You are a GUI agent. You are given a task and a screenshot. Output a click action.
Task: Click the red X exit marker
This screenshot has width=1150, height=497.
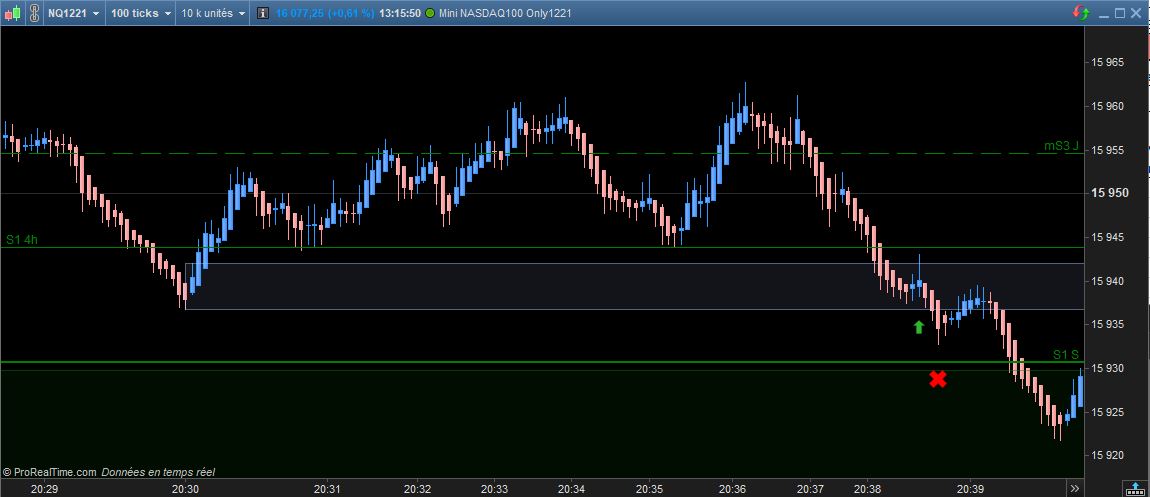(937, 379)
